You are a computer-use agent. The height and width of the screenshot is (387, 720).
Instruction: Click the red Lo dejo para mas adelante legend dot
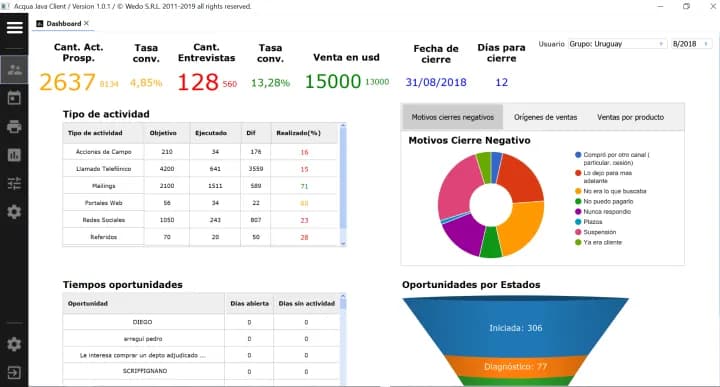[x=578, y=173]
